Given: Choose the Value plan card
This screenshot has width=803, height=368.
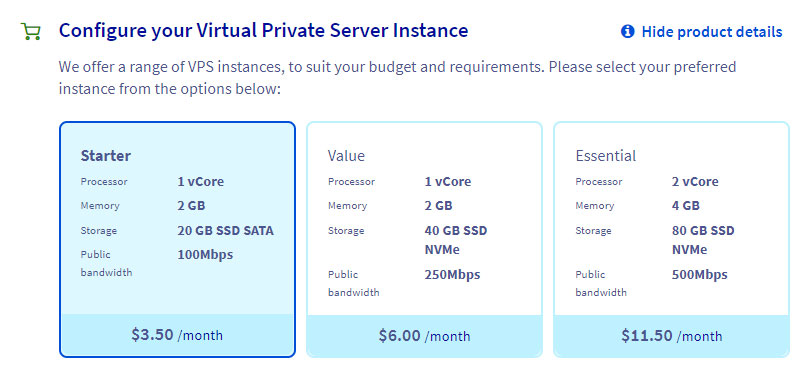Looking at the screenshot, I should point(424,239).
